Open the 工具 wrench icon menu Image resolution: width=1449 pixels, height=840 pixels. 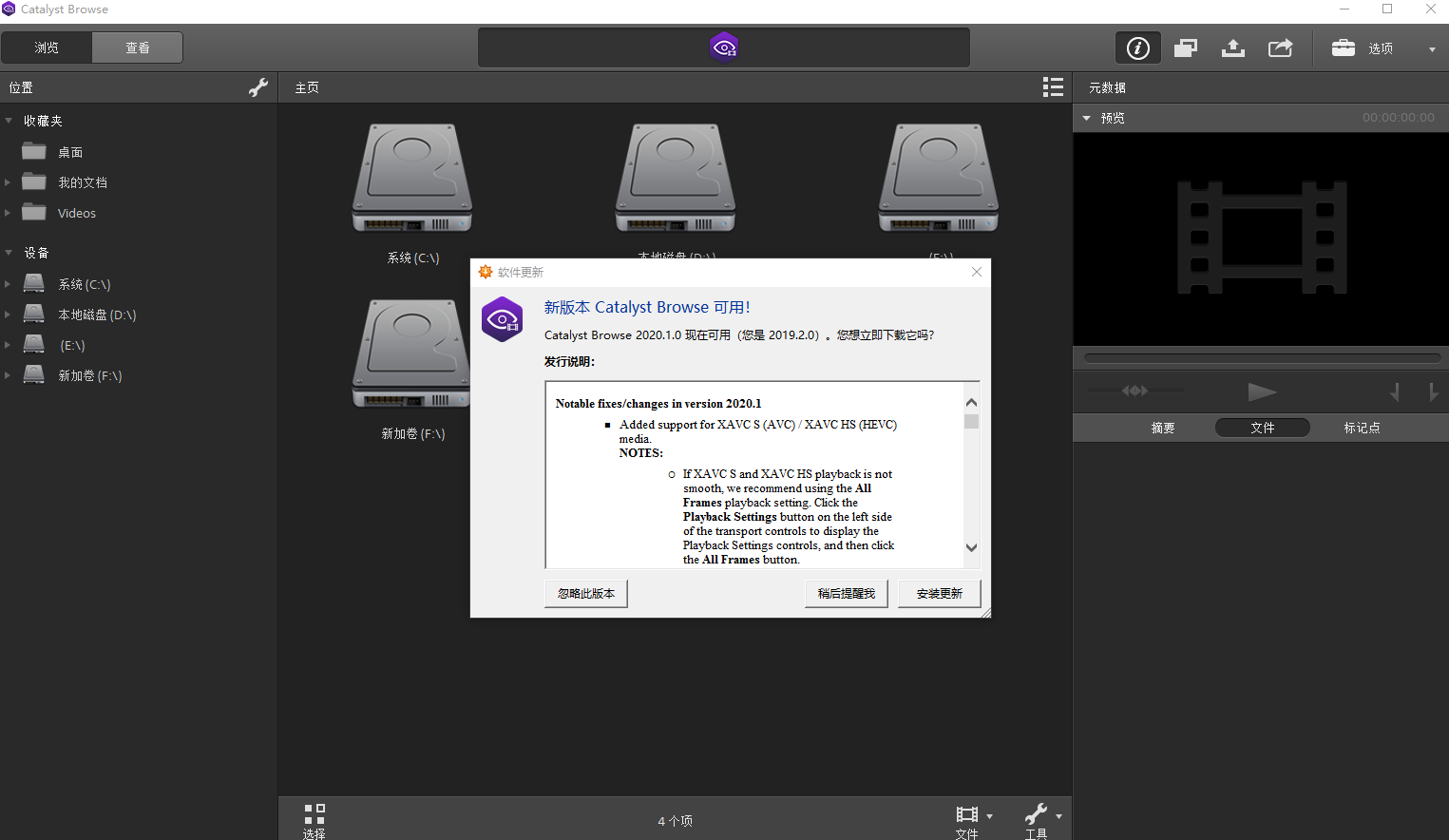(1036, 814)
